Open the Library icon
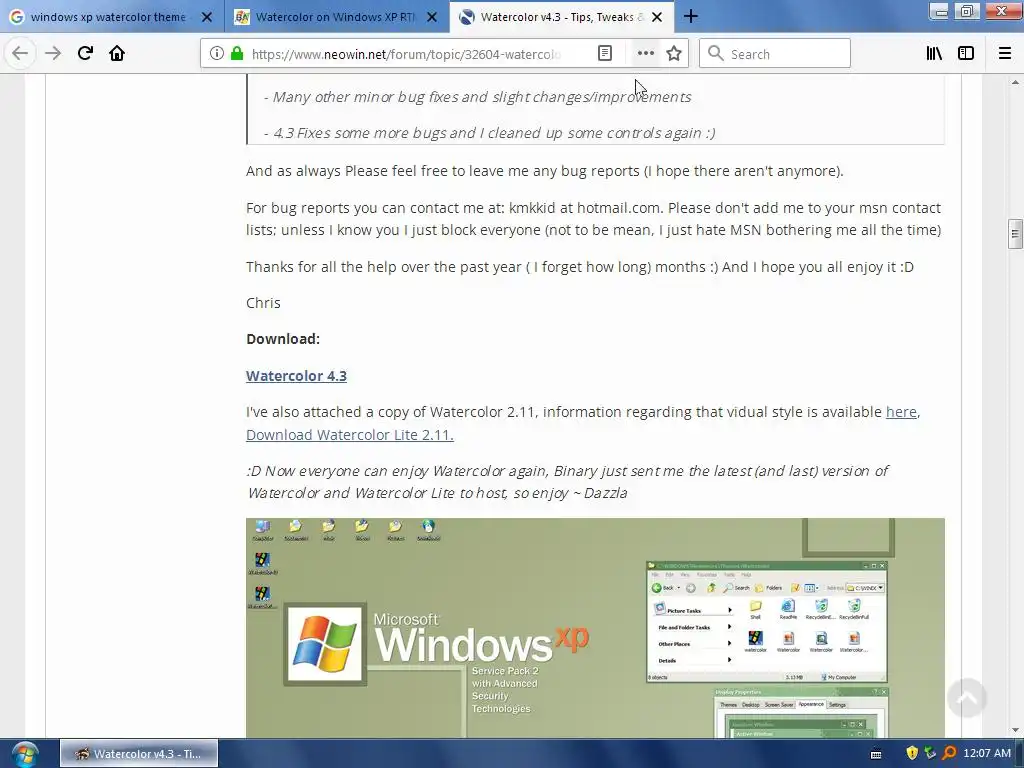This screenshot has width=1024, height=768. pyautogui.click(x=934, y=54)
